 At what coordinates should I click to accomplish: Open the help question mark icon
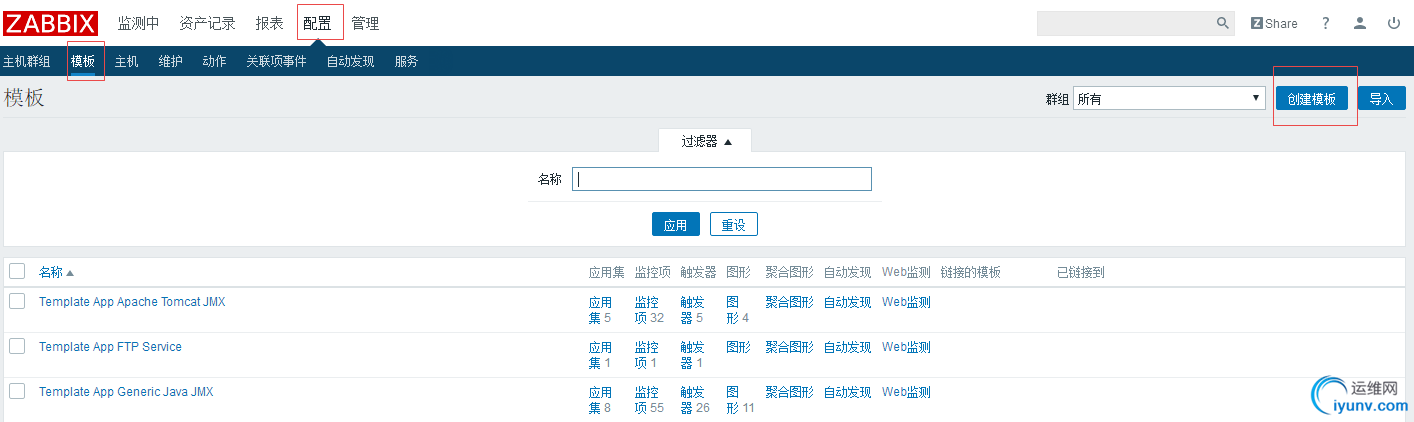click(x=1326, y=23)
